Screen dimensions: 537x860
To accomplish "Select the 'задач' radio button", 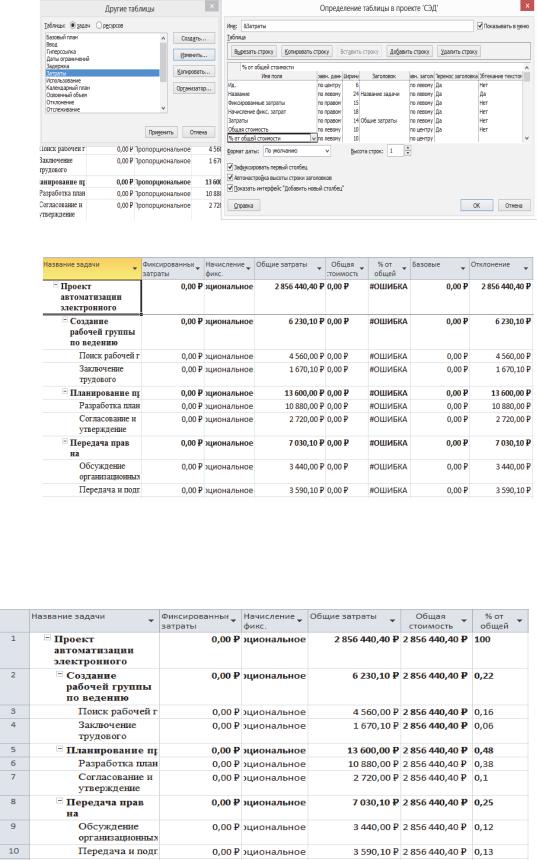I will (72, 25).
